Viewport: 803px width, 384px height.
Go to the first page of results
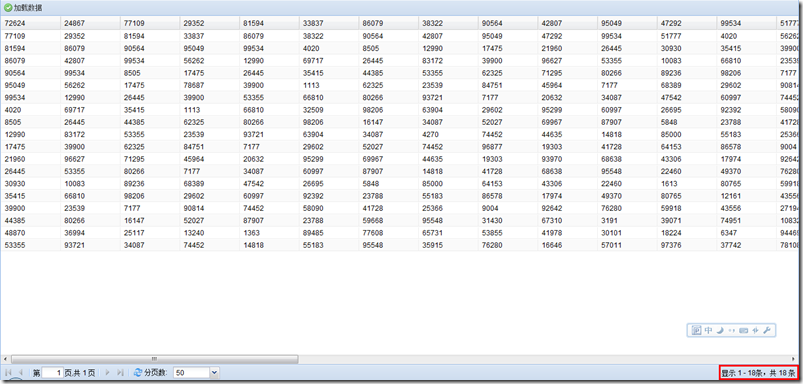(8, 373)
